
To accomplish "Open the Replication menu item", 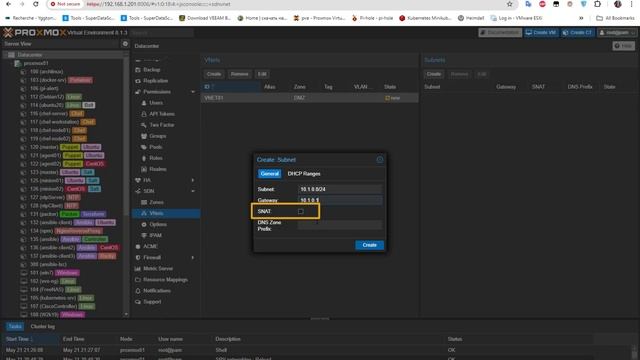I will pos(156,81).
